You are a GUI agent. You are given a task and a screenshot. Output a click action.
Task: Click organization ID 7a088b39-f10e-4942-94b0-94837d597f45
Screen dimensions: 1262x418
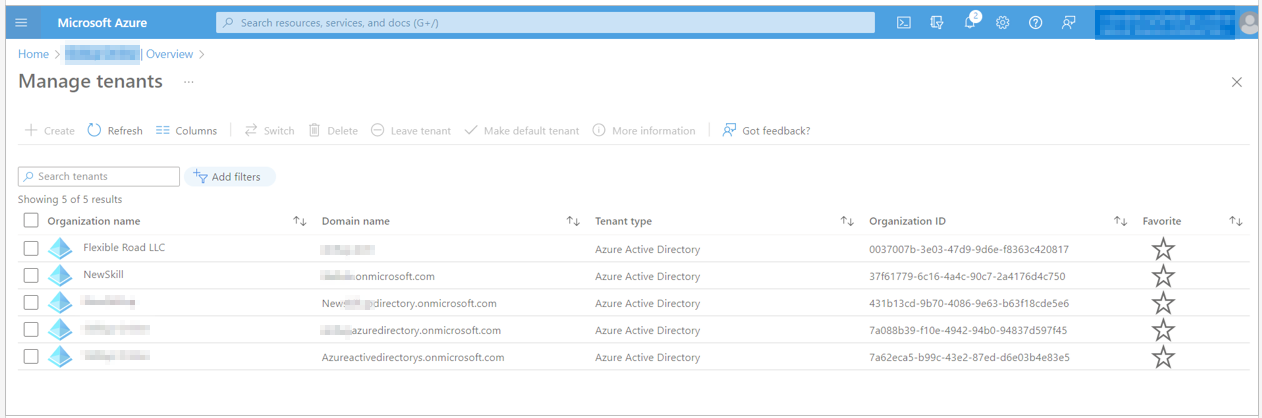(x=968, y=330)
